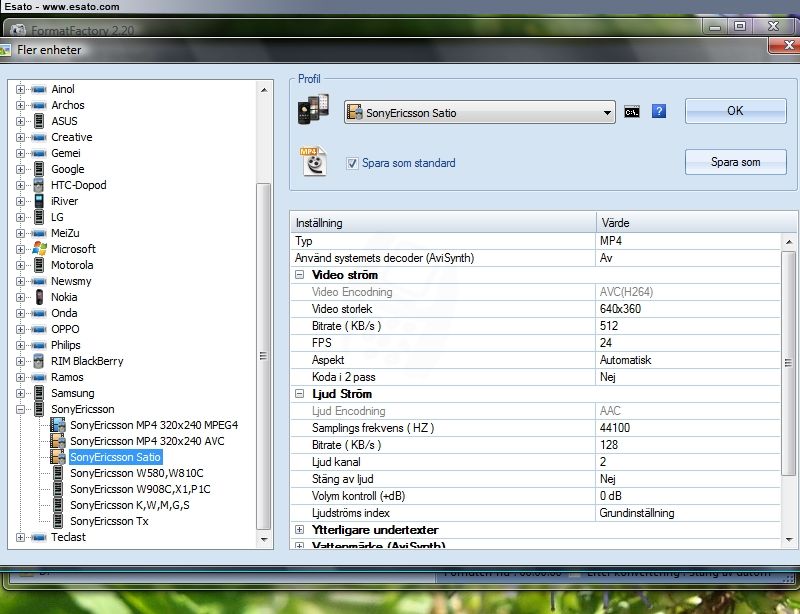Click the icon of SonyEricsson K,W,M,G,S
This screenshot has width=800, height=614.
tap(58, 505)
